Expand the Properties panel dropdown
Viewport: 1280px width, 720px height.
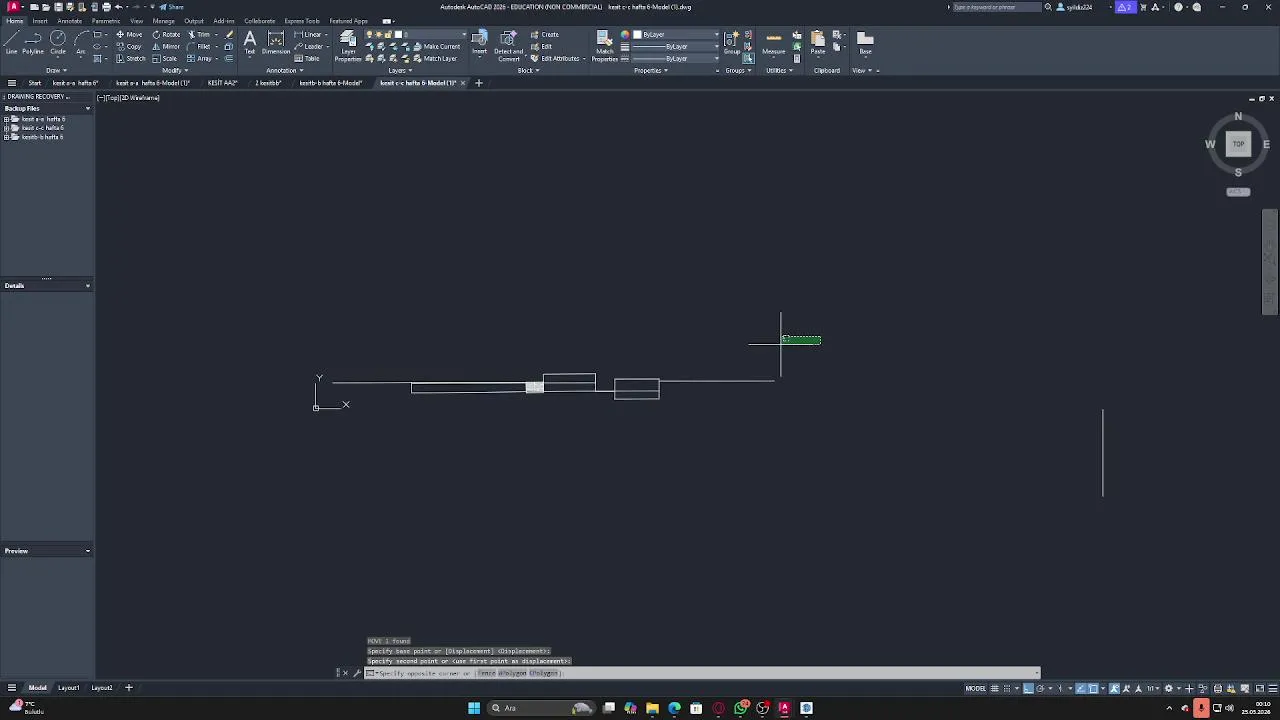[651, 71]
